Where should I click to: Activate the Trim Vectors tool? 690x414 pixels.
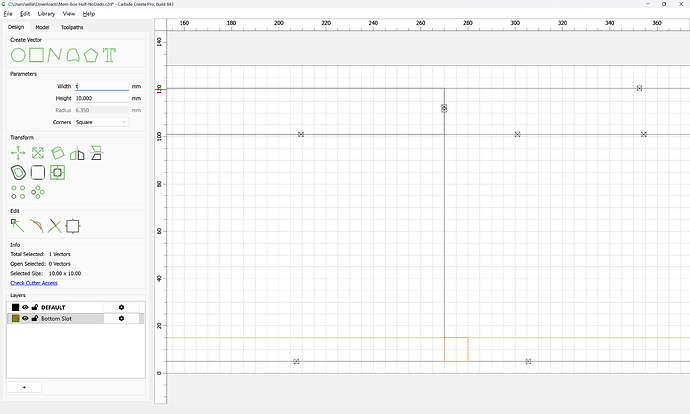click(37, 226)
